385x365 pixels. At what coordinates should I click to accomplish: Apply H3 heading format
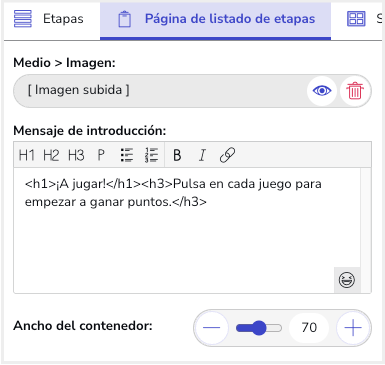click(x=76, y=155)
